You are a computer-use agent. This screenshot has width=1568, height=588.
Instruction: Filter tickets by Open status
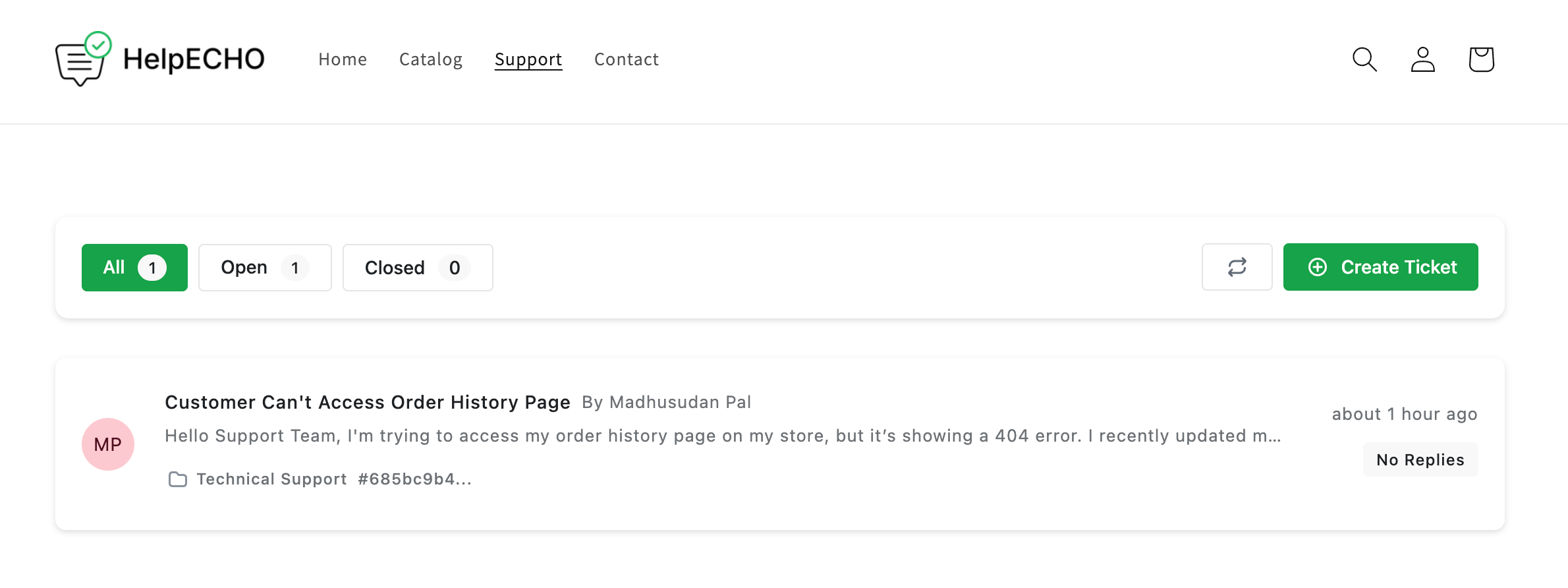tap(265, 268)
